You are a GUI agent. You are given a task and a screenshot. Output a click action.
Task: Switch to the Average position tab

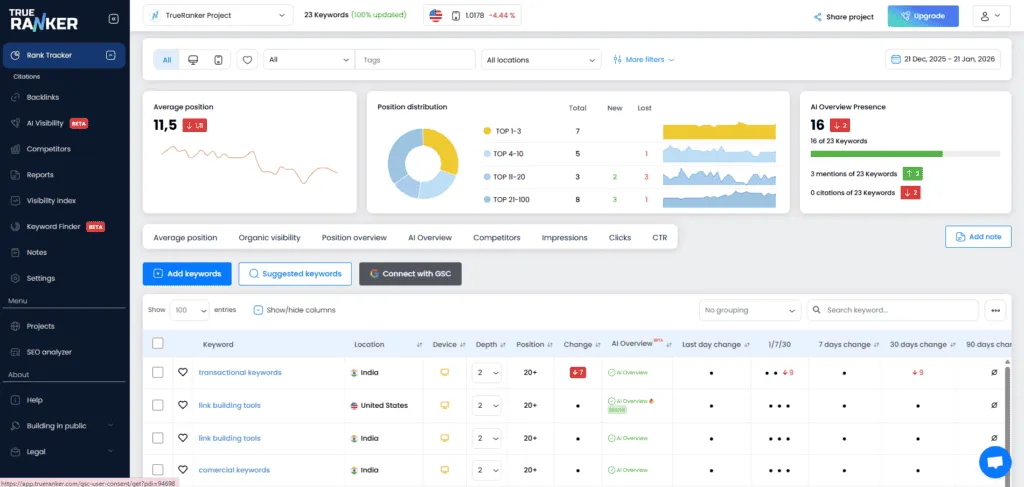pos(185,238)
